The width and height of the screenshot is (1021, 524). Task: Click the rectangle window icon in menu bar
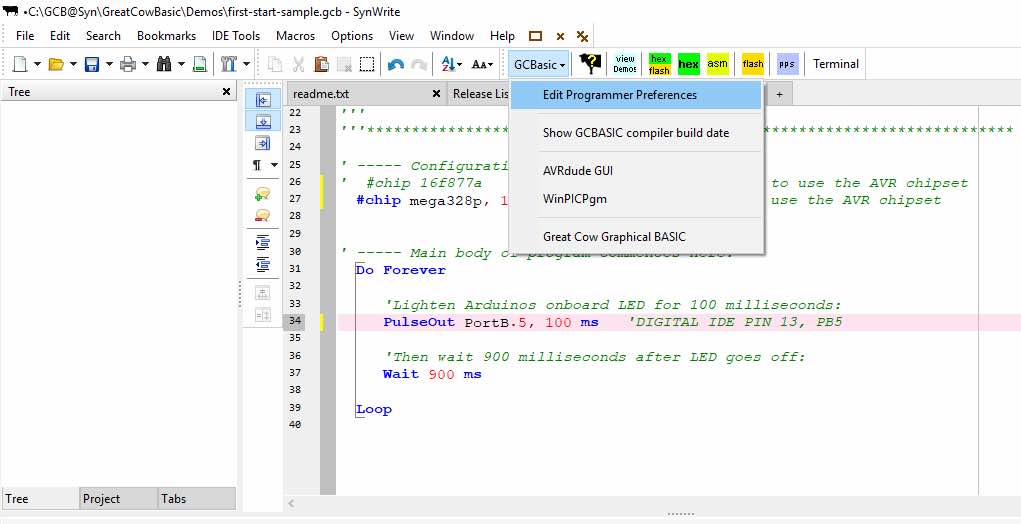coord(535,36)
